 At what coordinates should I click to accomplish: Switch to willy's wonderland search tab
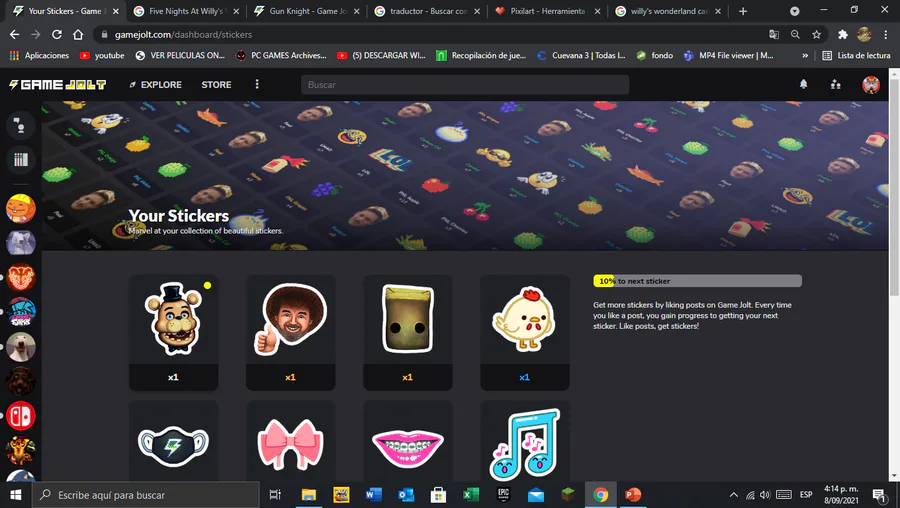pyautogui.click(x=666, y=11)
